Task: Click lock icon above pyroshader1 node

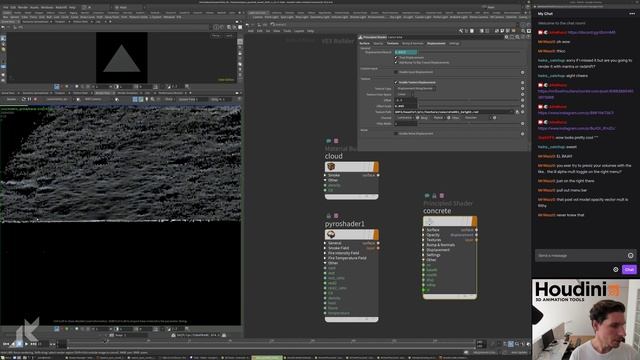Action: [x=329, y=216]
